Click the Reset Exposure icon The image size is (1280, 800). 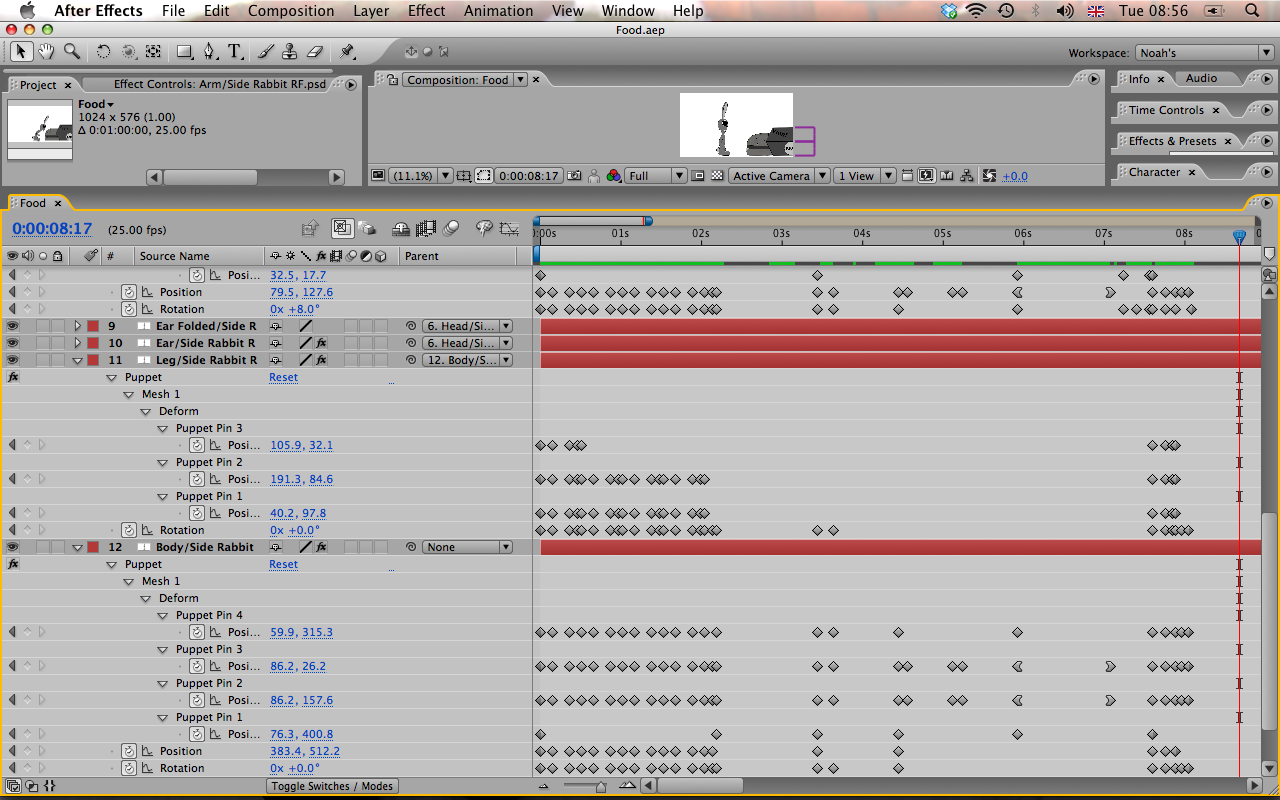989,176
